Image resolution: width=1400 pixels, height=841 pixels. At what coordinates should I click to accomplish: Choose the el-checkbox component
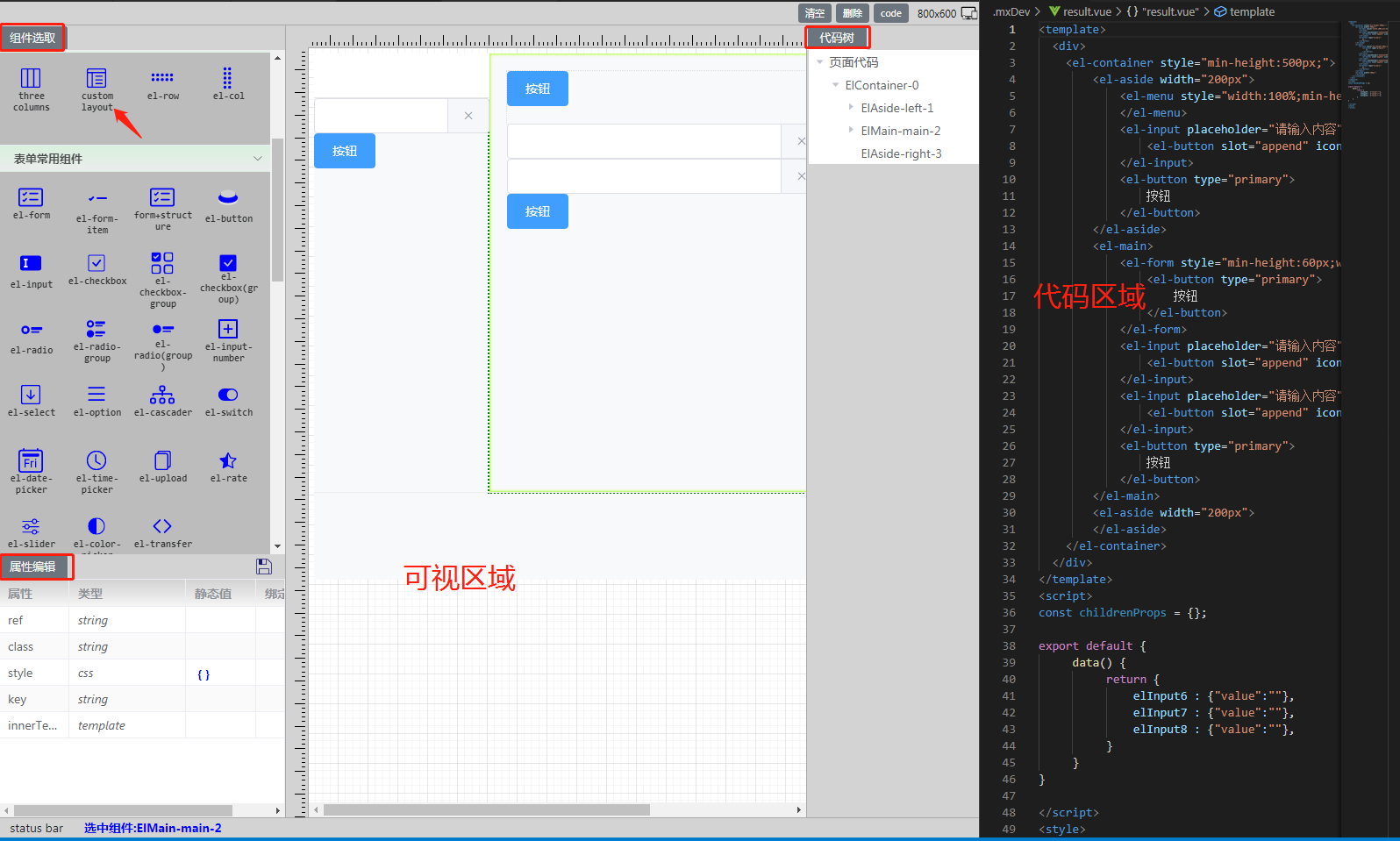(96, 269)
